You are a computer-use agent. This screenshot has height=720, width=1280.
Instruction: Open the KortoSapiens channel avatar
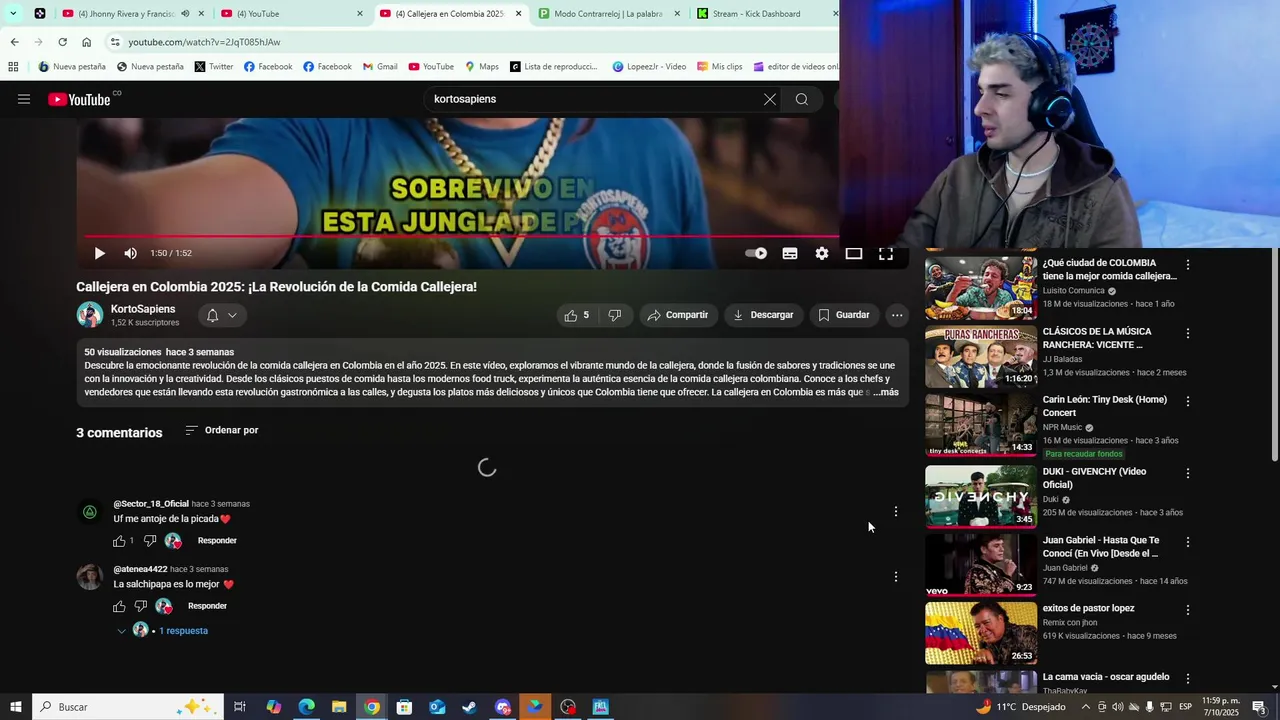click(90, 314)
